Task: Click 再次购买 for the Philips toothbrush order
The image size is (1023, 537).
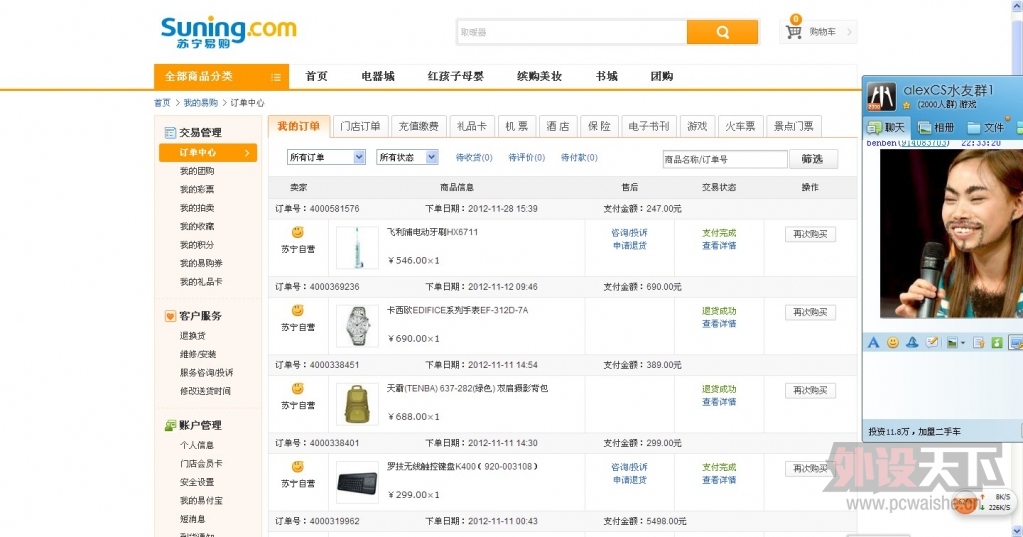Action: point(810,234)
